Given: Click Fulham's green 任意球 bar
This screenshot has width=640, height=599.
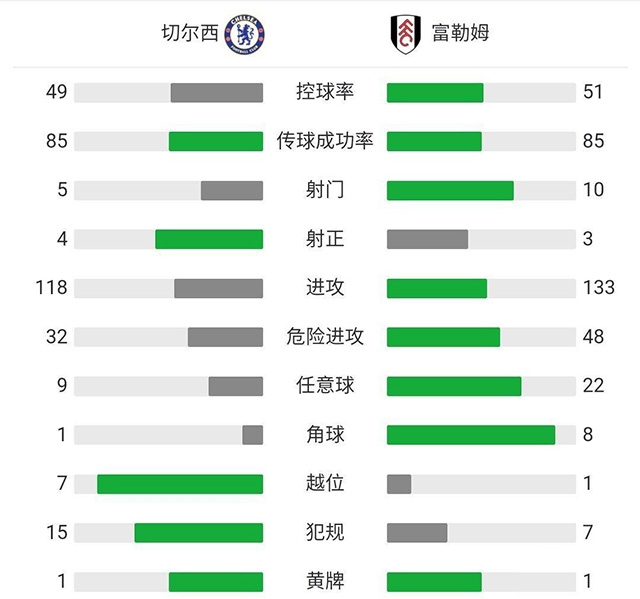Looking at the screenshot, I should (x=454, y=385).
